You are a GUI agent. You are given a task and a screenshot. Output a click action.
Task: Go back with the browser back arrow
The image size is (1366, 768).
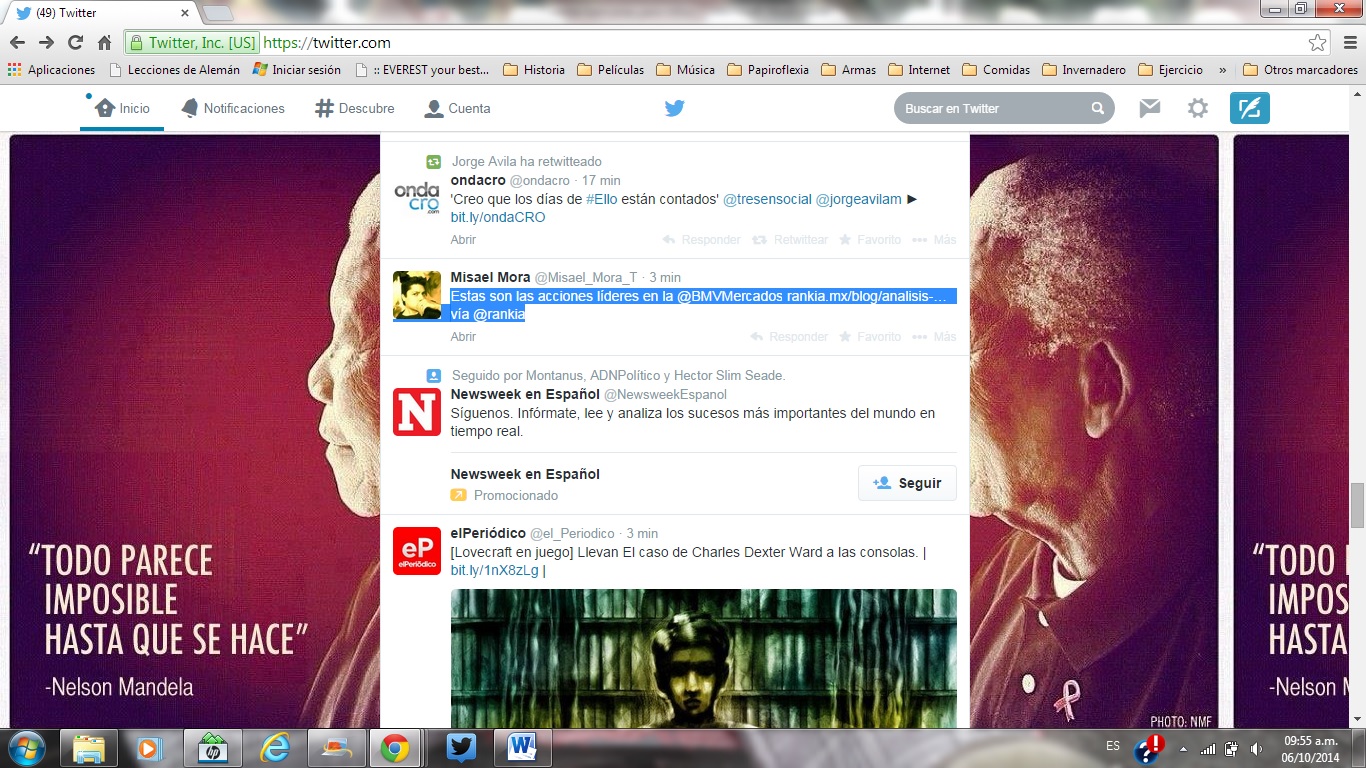17,43
